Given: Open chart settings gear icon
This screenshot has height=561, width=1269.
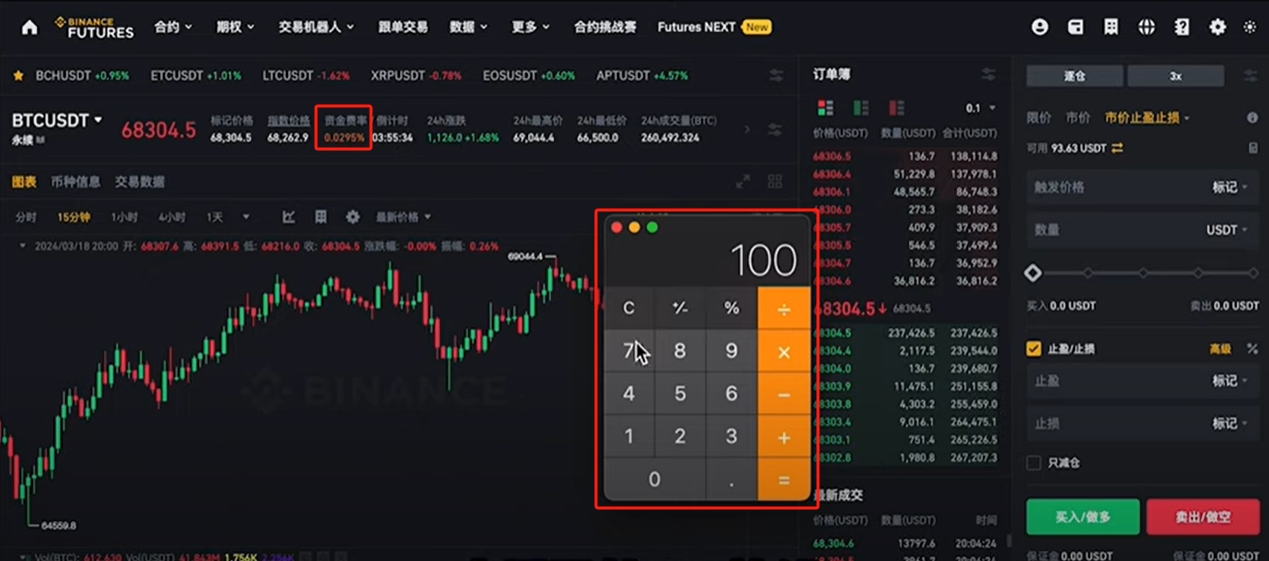Looking at the screenshot, I should pyautogui.click(x=352, y=217).
